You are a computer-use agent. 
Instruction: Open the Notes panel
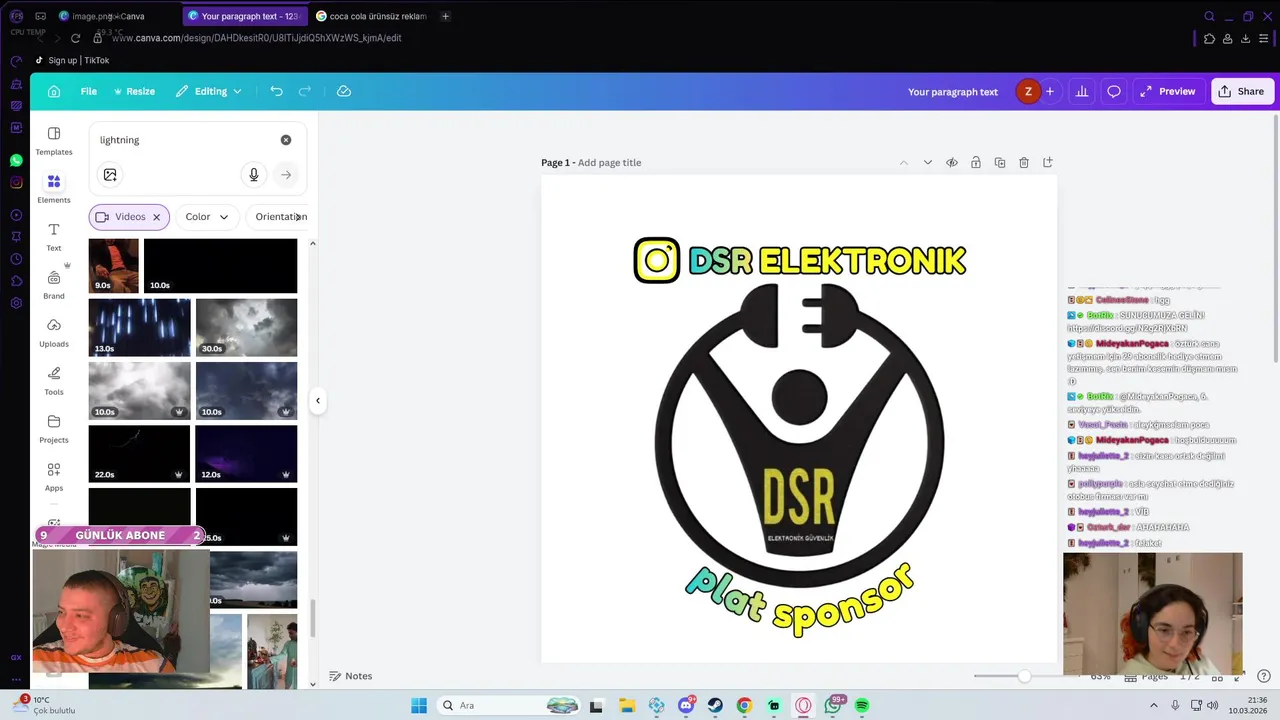pos(351,676)
